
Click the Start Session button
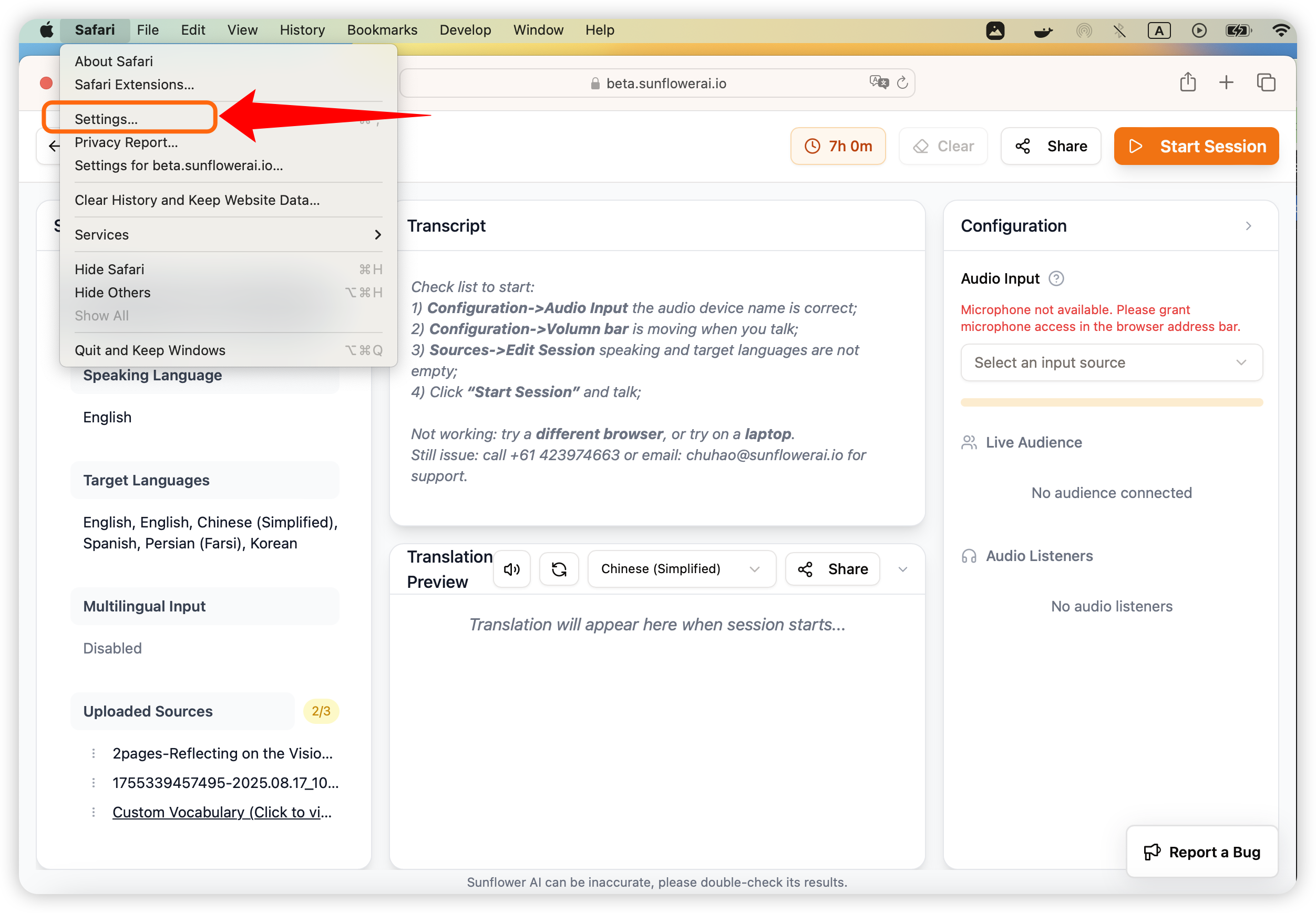(x=1196, y=146)
